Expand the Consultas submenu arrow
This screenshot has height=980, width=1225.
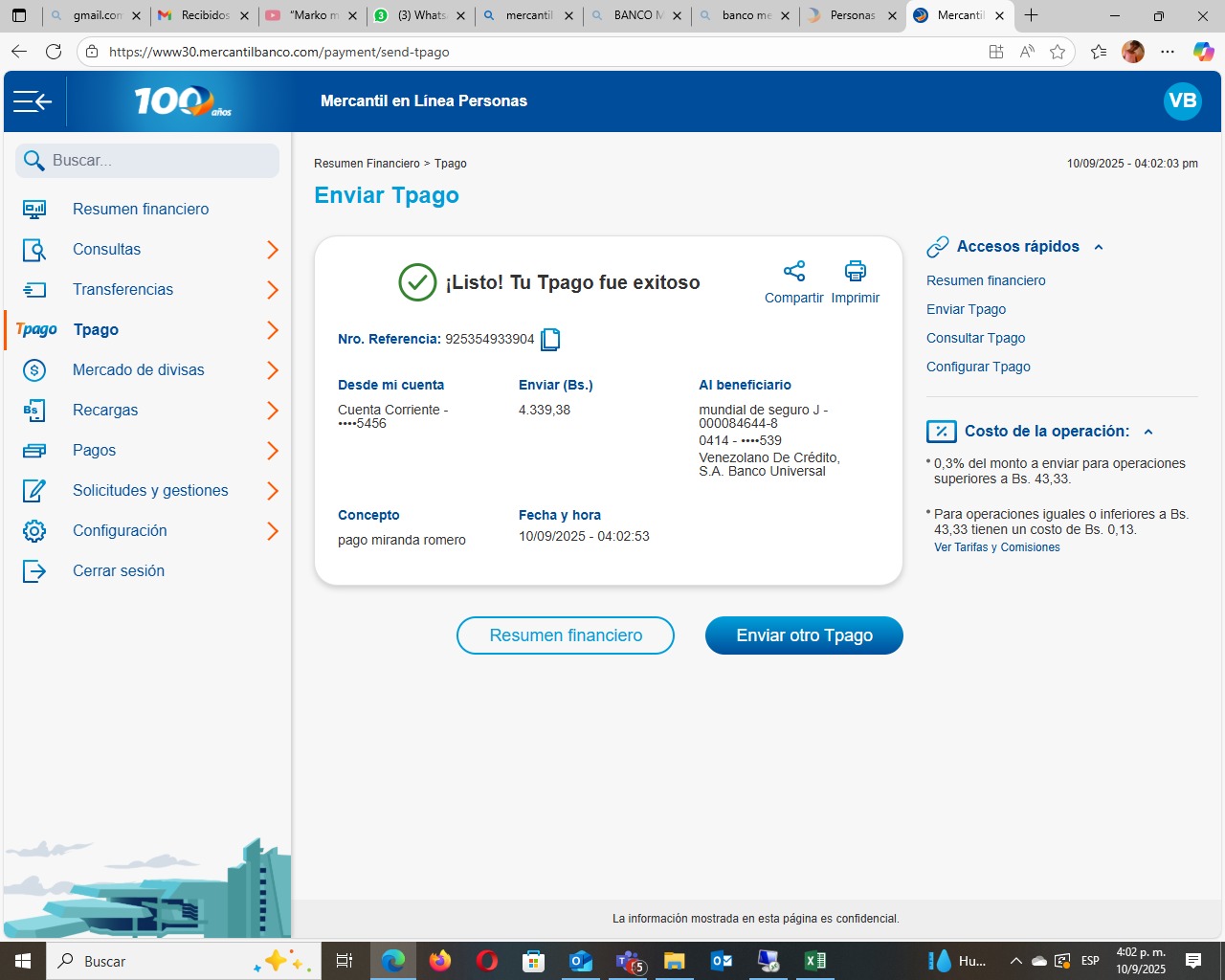273,250
